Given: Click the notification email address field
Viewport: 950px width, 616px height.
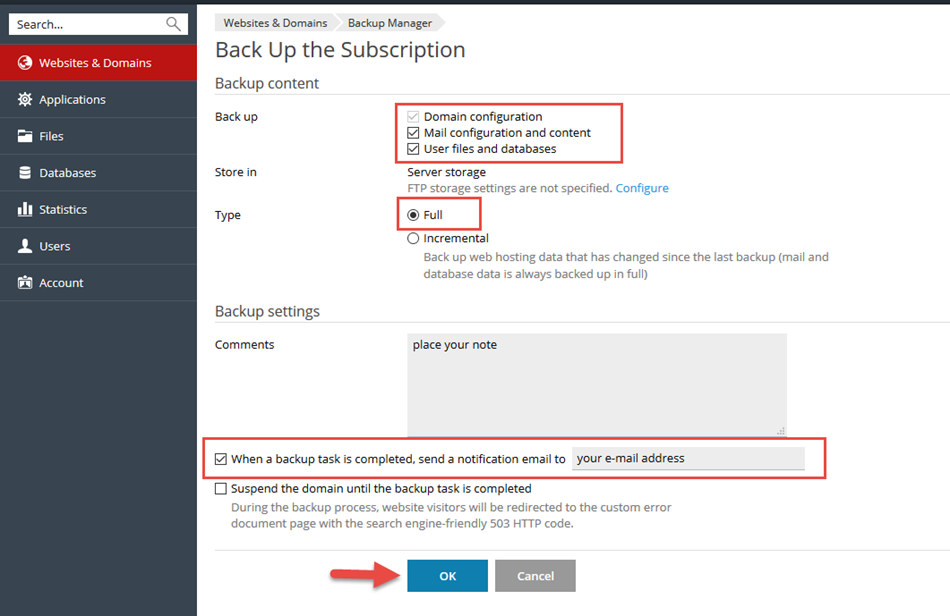Looking at the screenshot, I should coord(687,459).
